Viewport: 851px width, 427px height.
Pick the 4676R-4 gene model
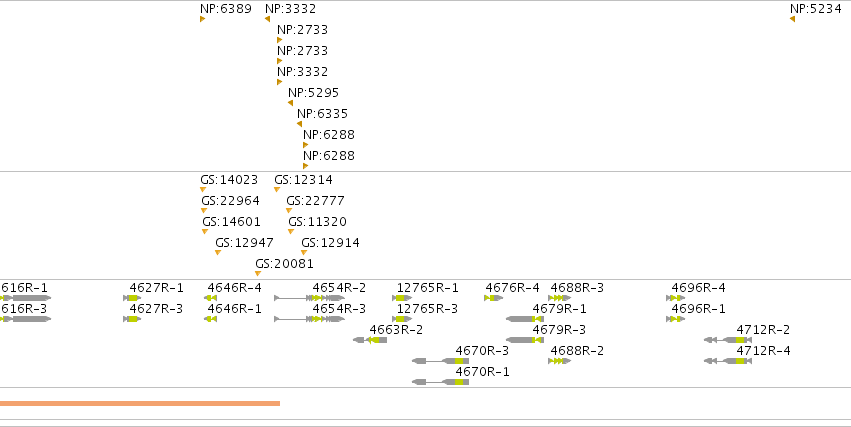(x=493, y=298)
